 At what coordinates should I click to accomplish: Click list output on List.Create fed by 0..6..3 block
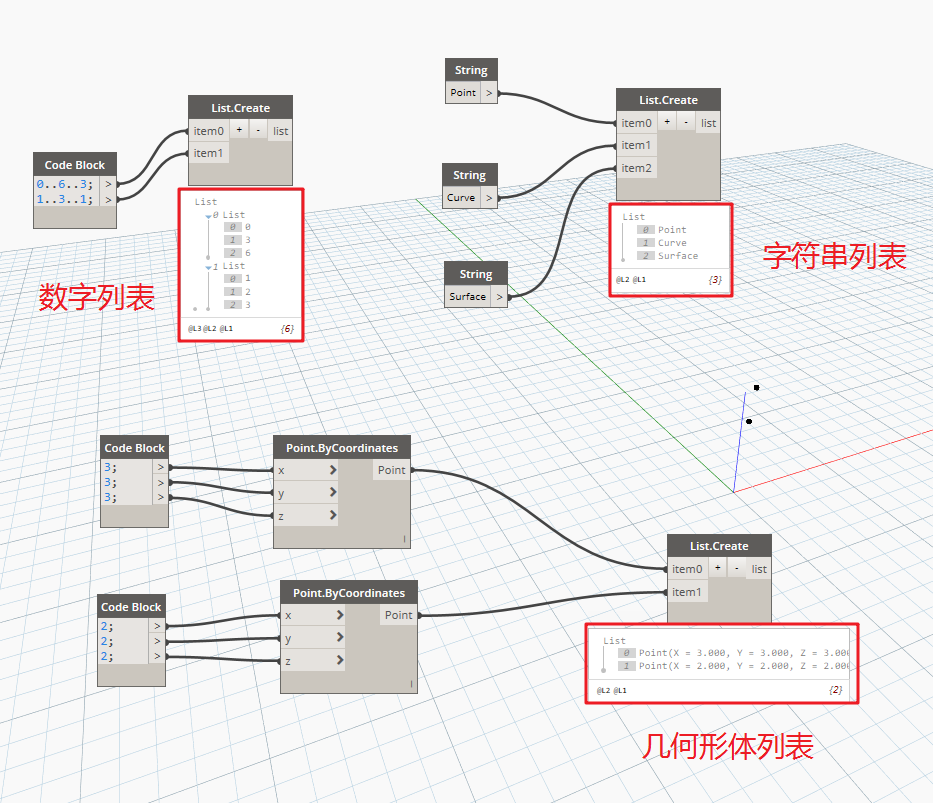click(x=280, y=131)
